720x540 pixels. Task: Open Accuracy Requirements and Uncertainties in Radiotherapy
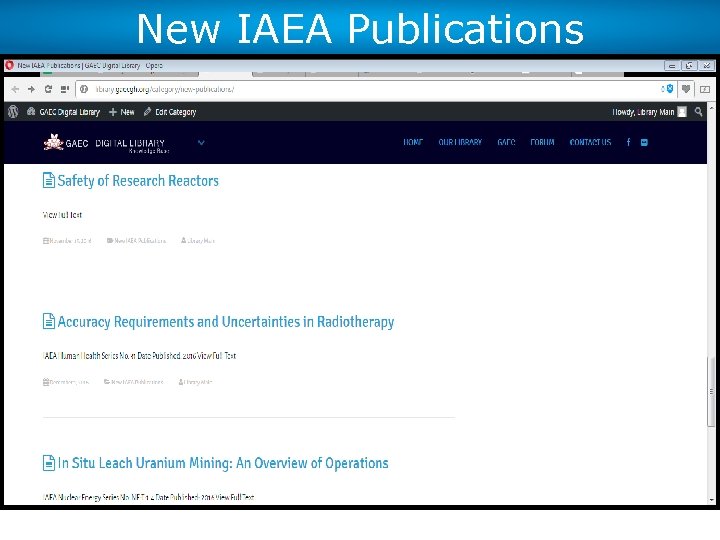[x=226, y=322]
